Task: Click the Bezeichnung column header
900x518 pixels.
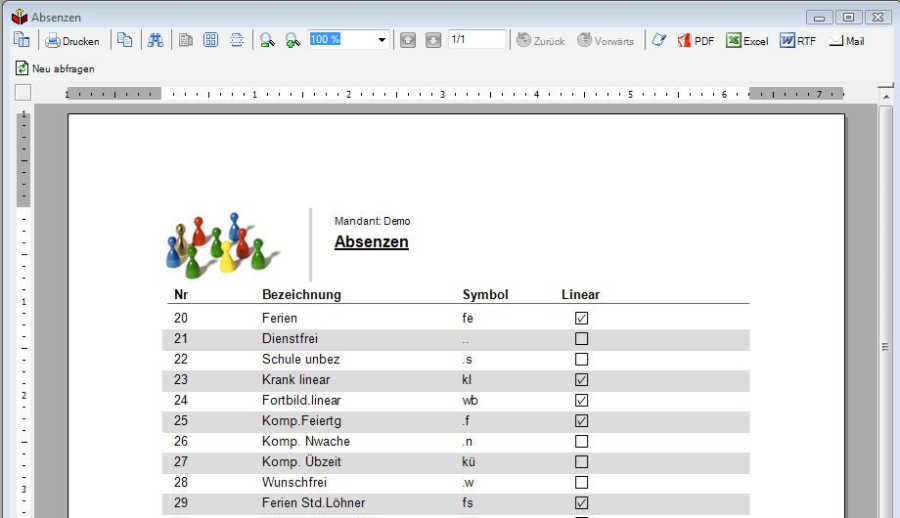Action: click(x=301, y=295)
